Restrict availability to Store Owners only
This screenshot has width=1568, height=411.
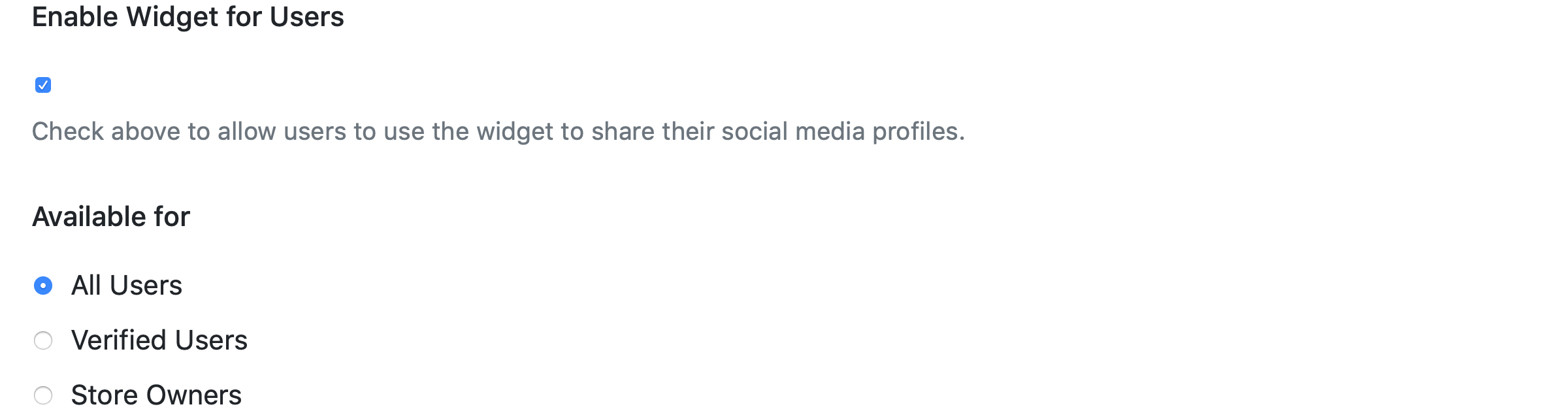pyautogui.click(x=43, y=395)
